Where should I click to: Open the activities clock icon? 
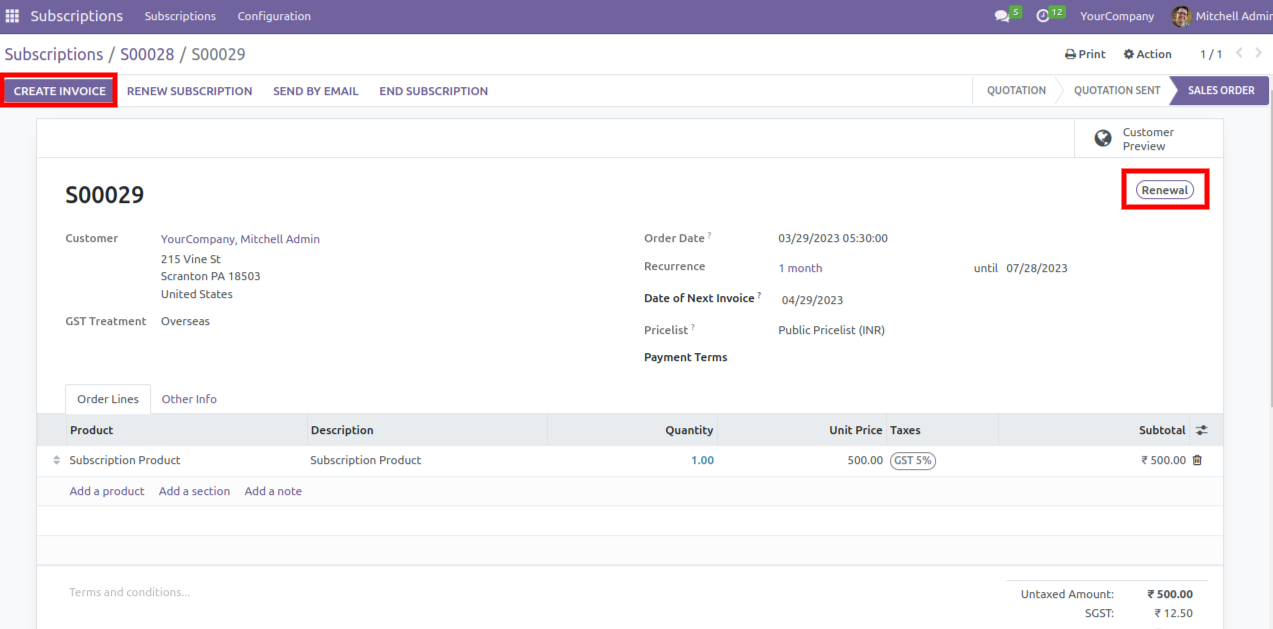tap(1043, 16)
